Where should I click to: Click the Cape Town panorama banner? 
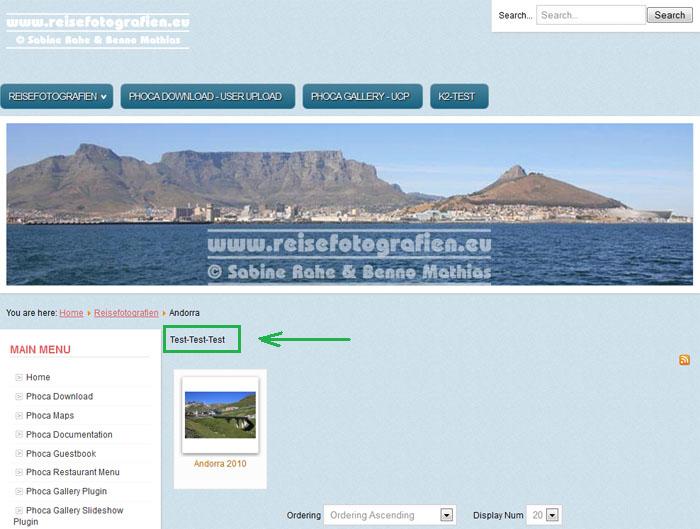(349, 204)
